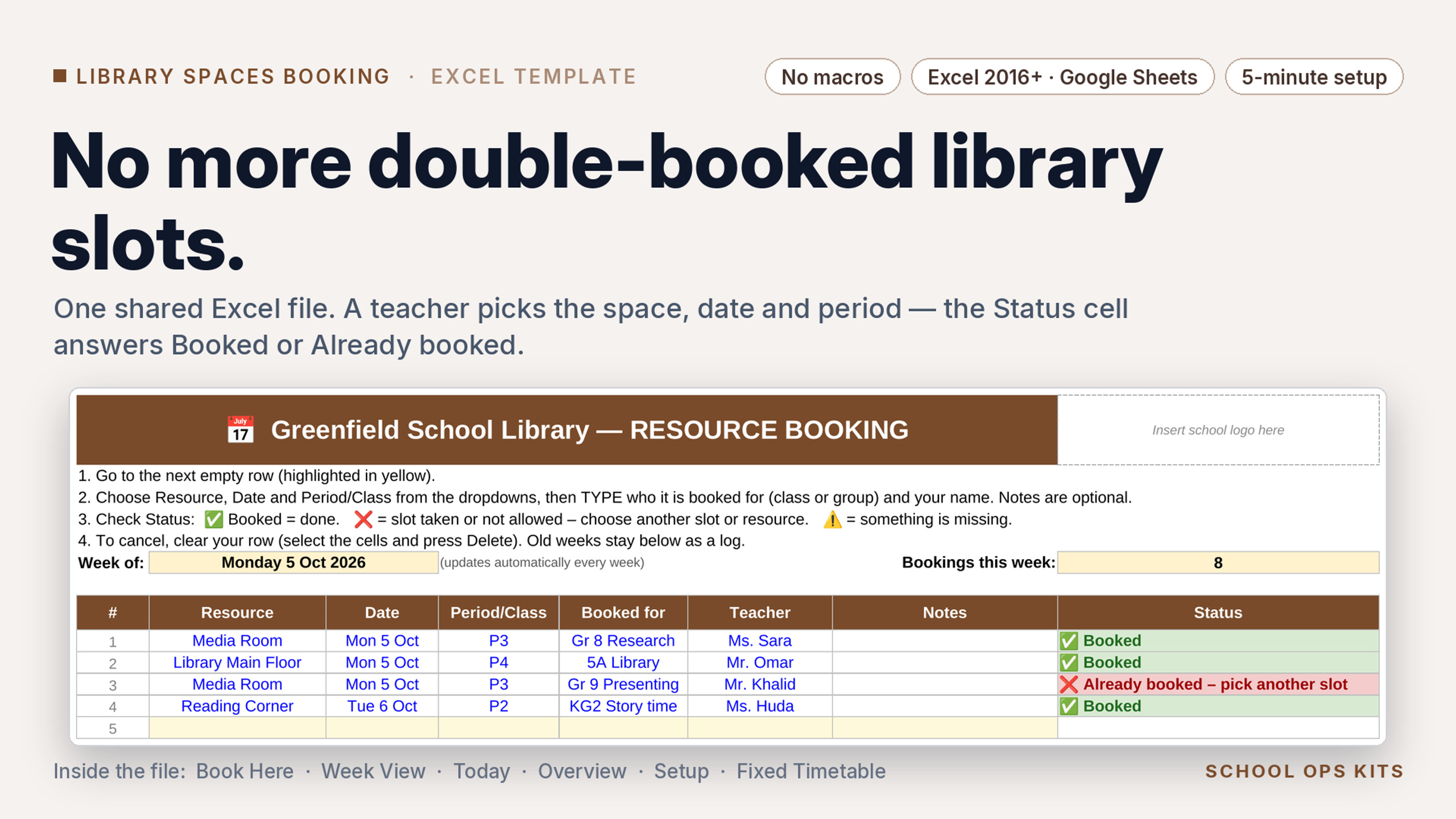Click the warning triangle icon in instruction 3
Viewport: 1456px width, 819px height.
[x=832, y=519]
